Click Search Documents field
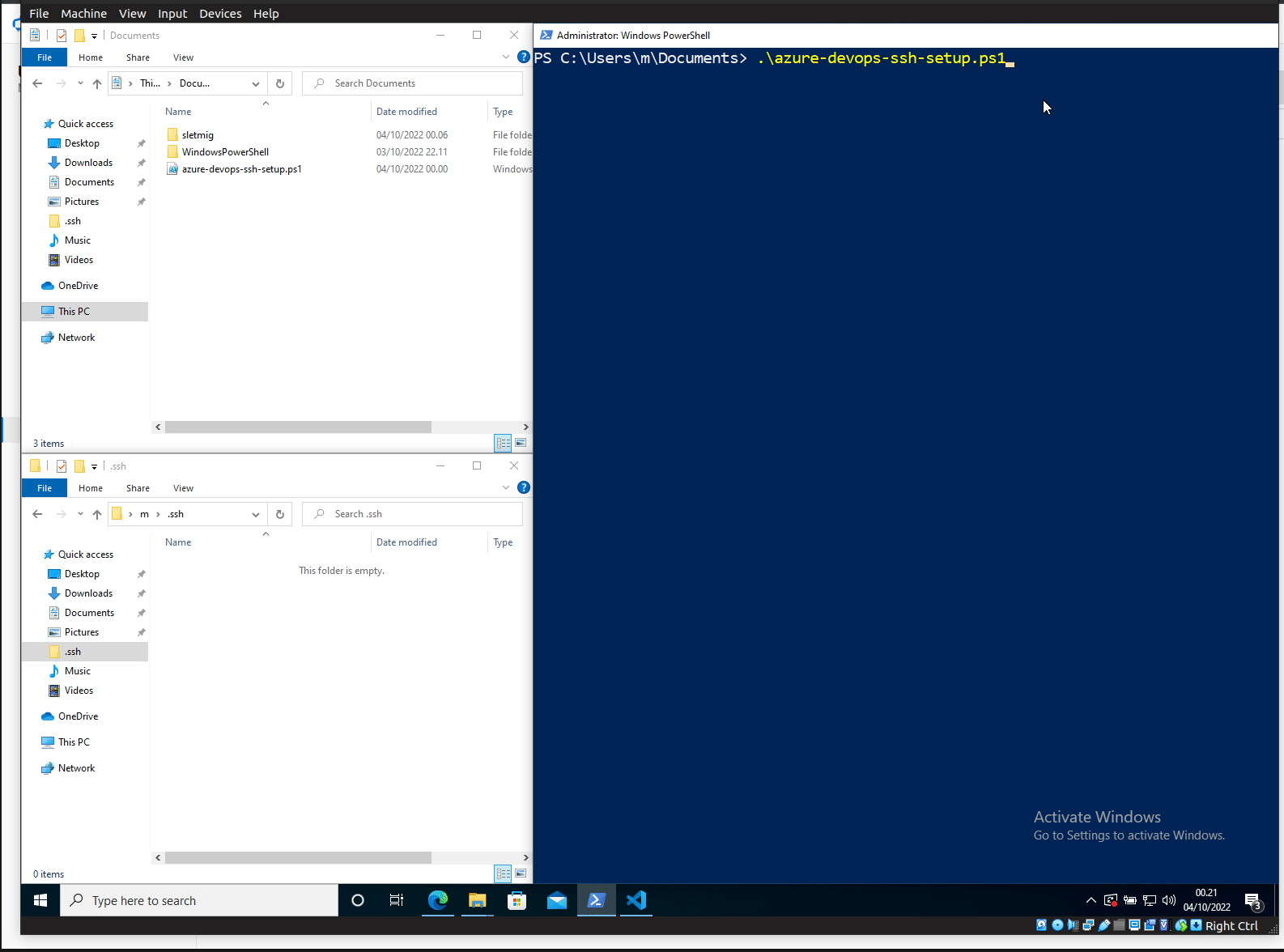The height and width of the screenshot is (952, 1284). click(412, 83)
